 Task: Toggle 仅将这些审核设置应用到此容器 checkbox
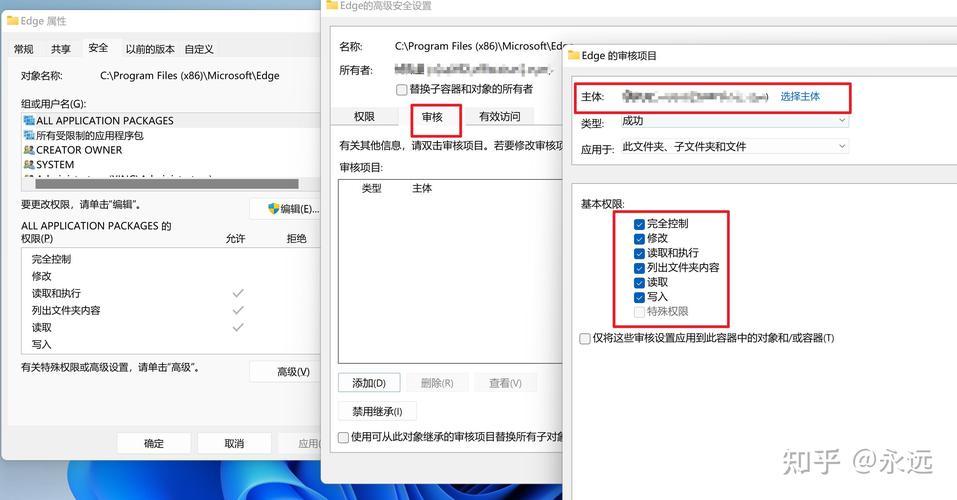point(585,338)
